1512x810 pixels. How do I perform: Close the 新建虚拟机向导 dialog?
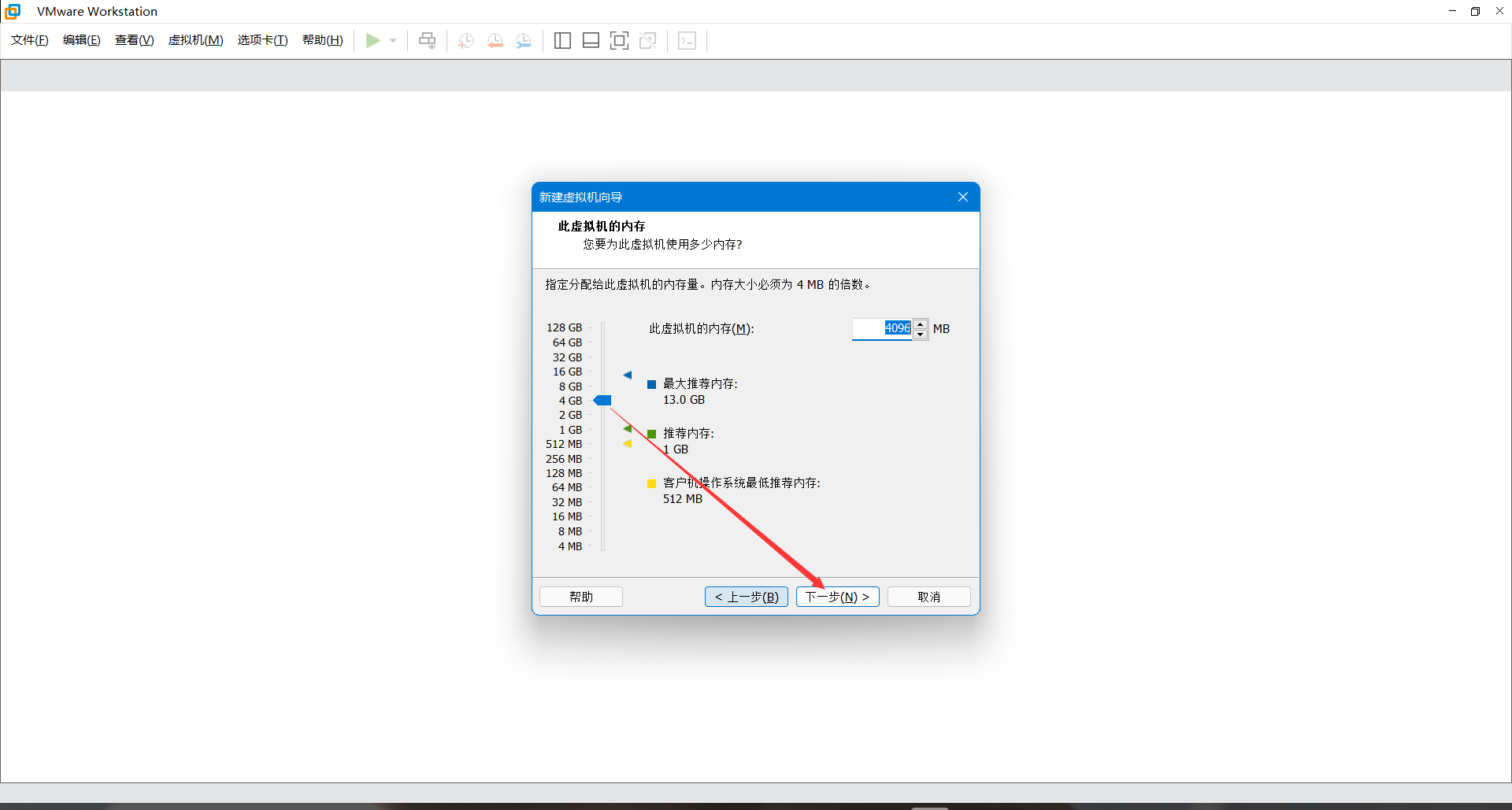963,197
